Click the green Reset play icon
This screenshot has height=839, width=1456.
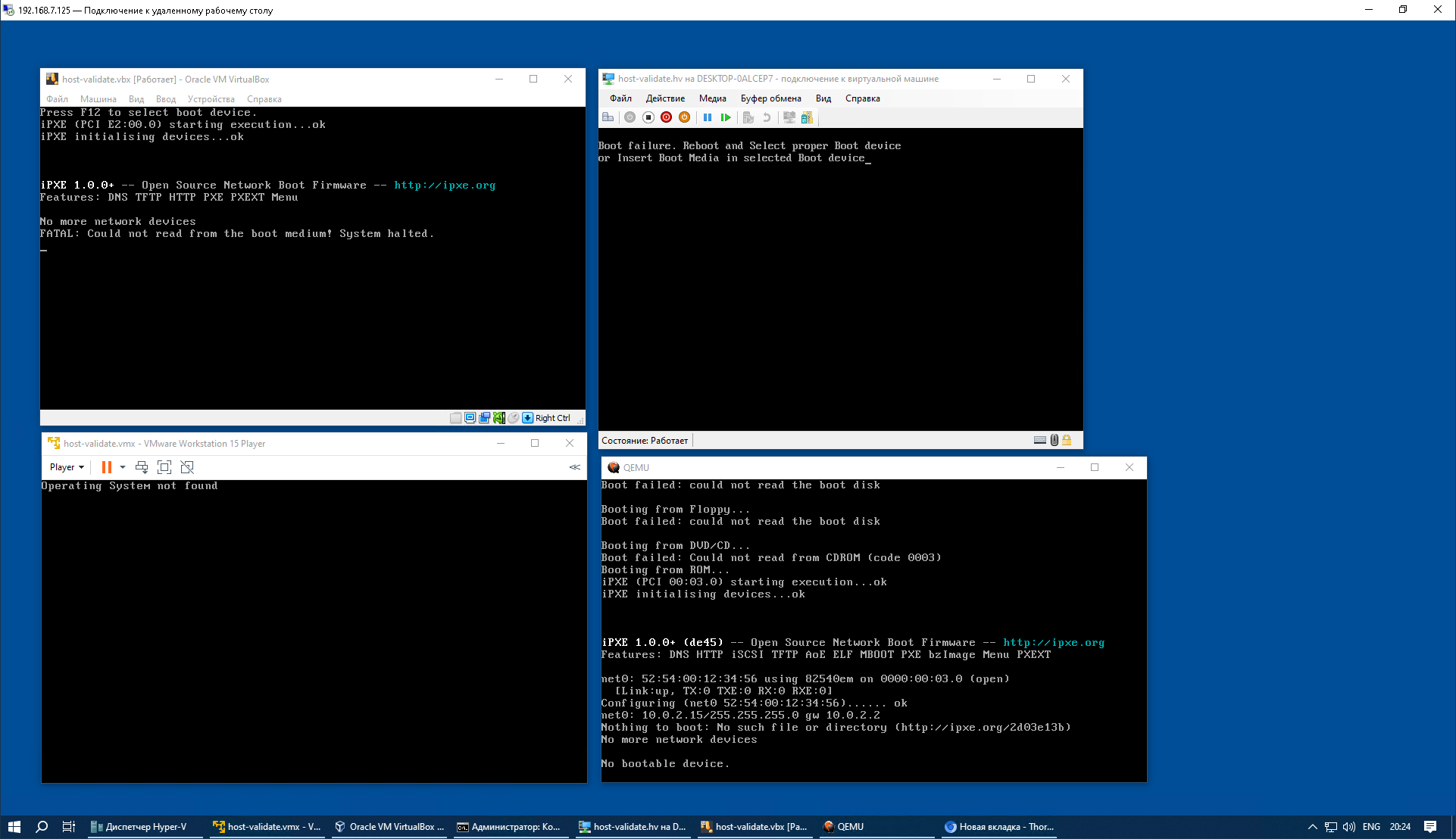[726, 117]
